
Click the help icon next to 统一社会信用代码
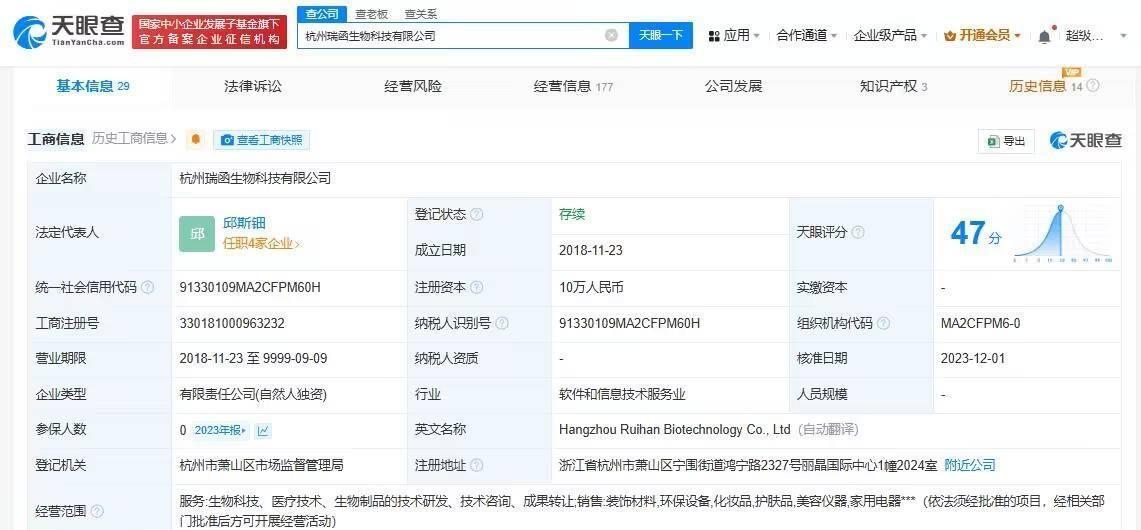click(148, 288)
